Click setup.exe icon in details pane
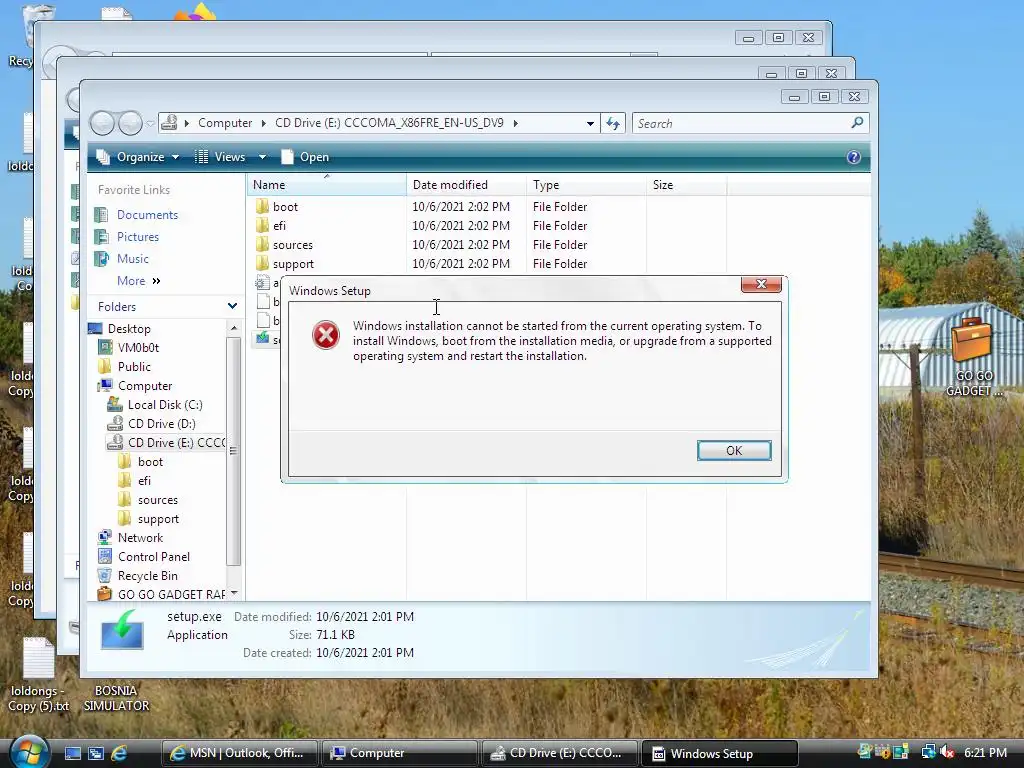The image size is (1024, 768). [x=122, y=630]
